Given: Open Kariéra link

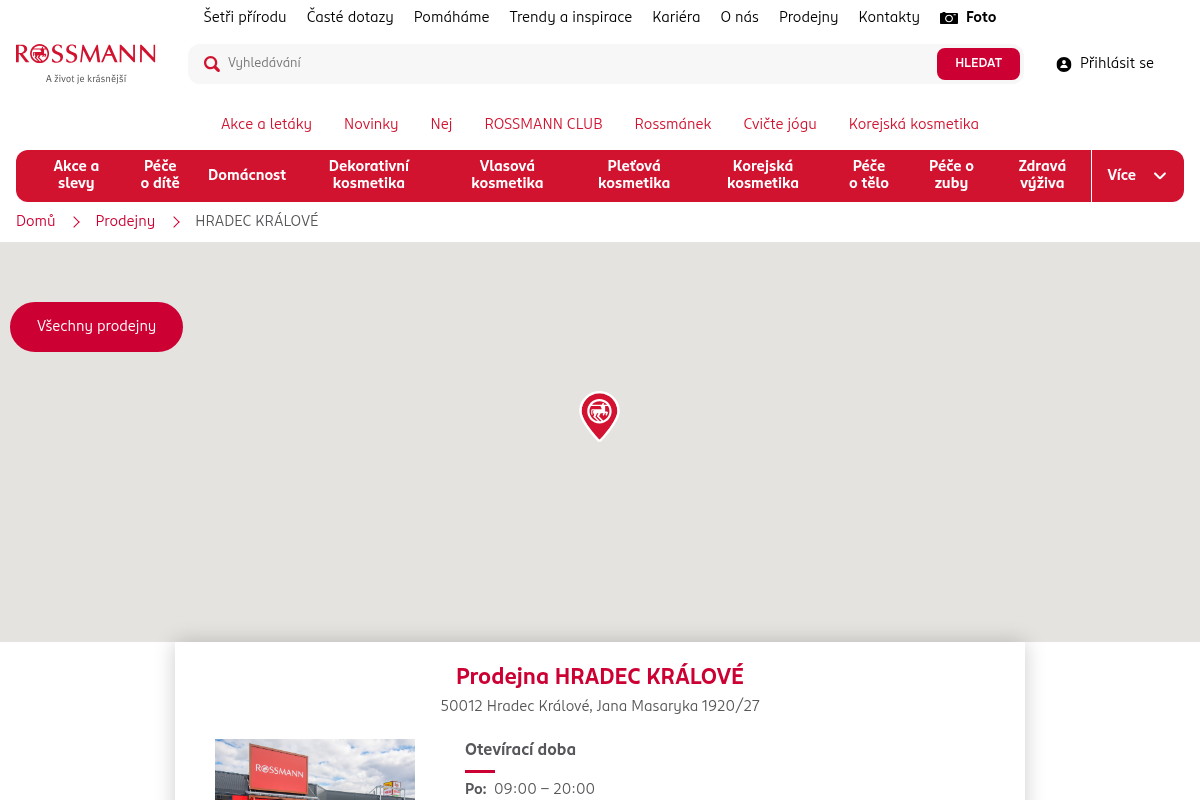Looking at the screenshot, I should coord(676,17).
